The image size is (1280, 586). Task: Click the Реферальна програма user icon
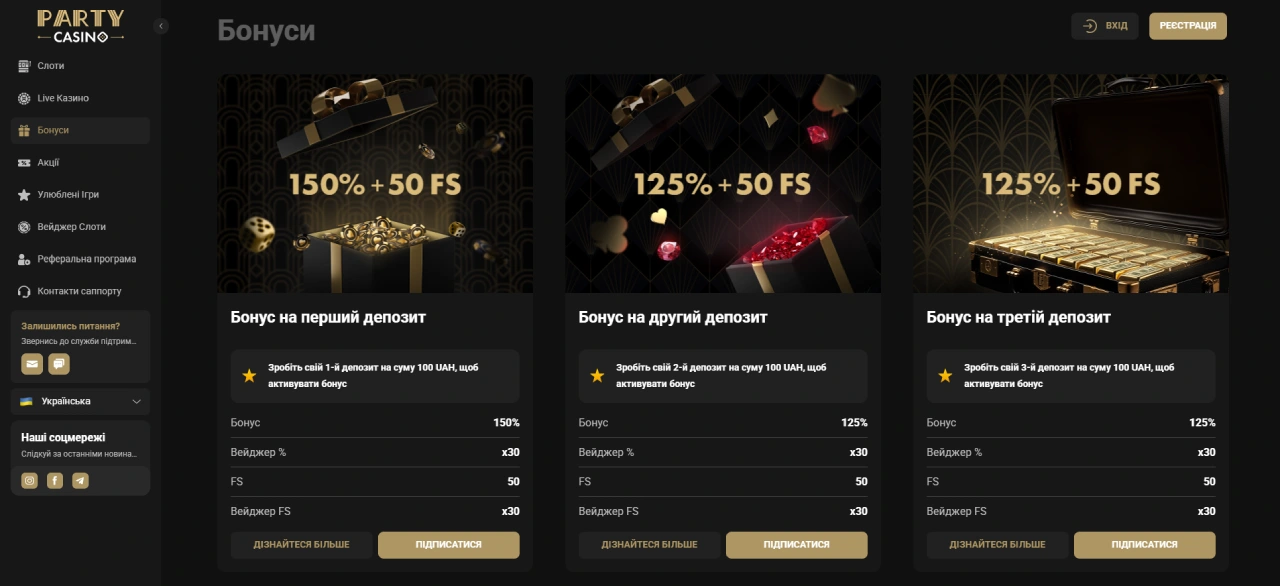pyautogui.click(x=24, y=259)
